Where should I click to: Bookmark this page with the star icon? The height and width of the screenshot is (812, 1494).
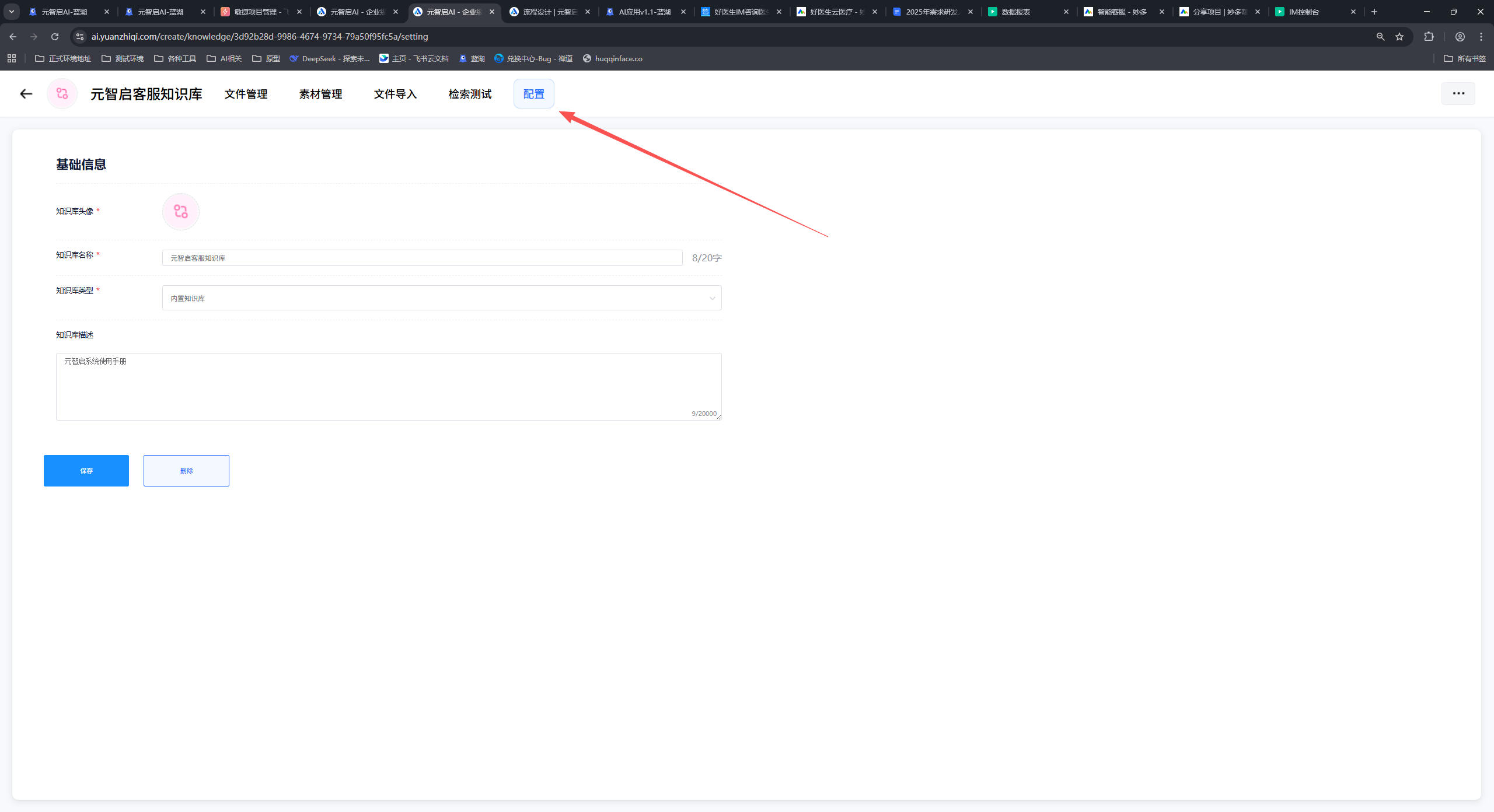pyautogui.click(x=1399, y=37)
